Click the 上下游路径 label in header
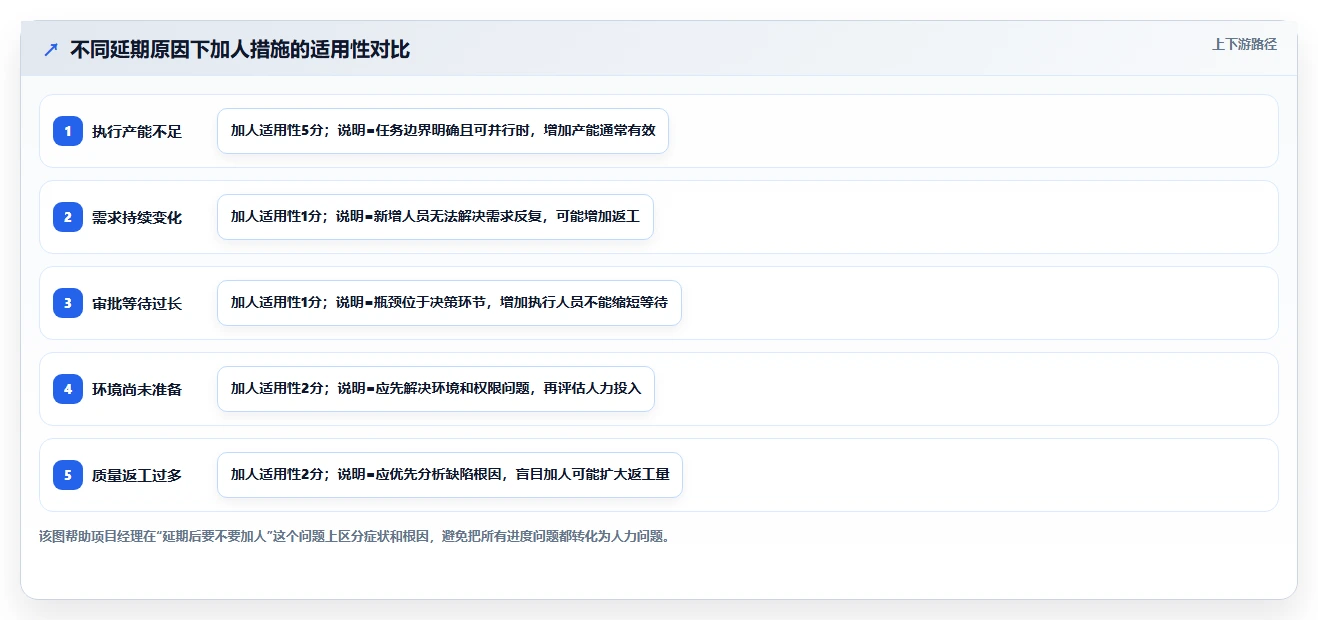 1244,44
